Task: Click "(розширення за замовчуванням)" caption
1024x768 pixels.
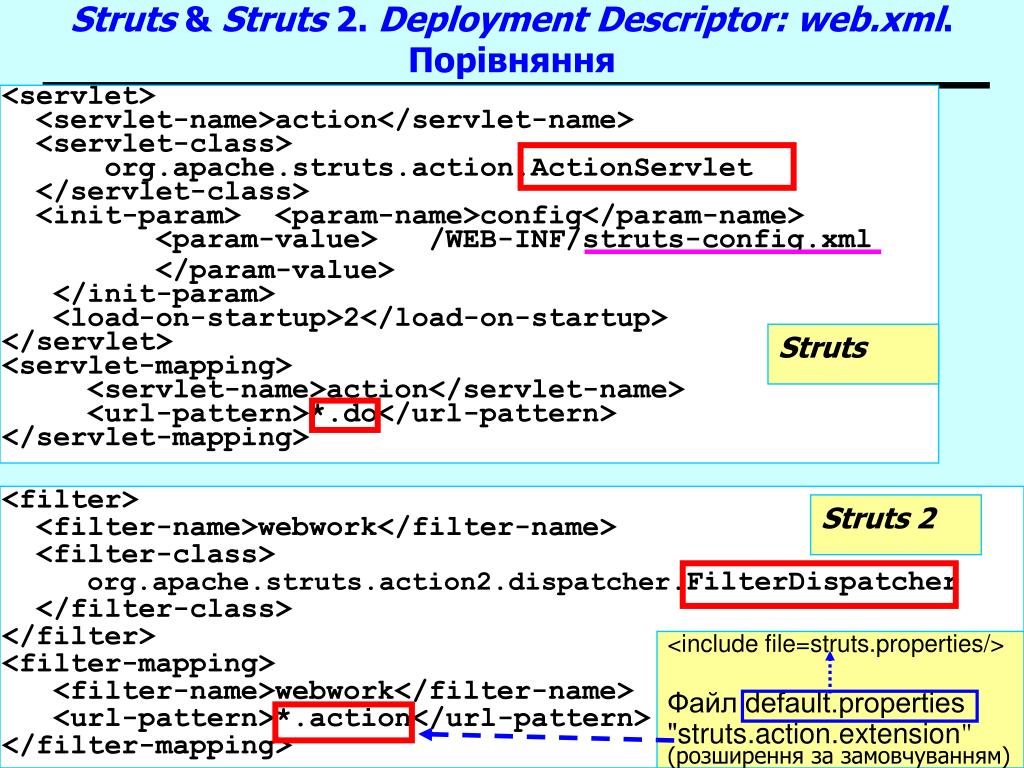Action: [x=839, y=757]
